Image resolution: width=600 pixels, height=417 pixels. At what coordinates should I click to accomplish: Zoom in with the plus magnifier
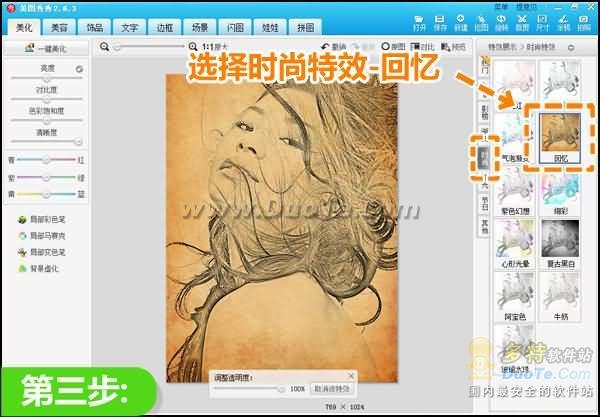[x=193, y=47]
